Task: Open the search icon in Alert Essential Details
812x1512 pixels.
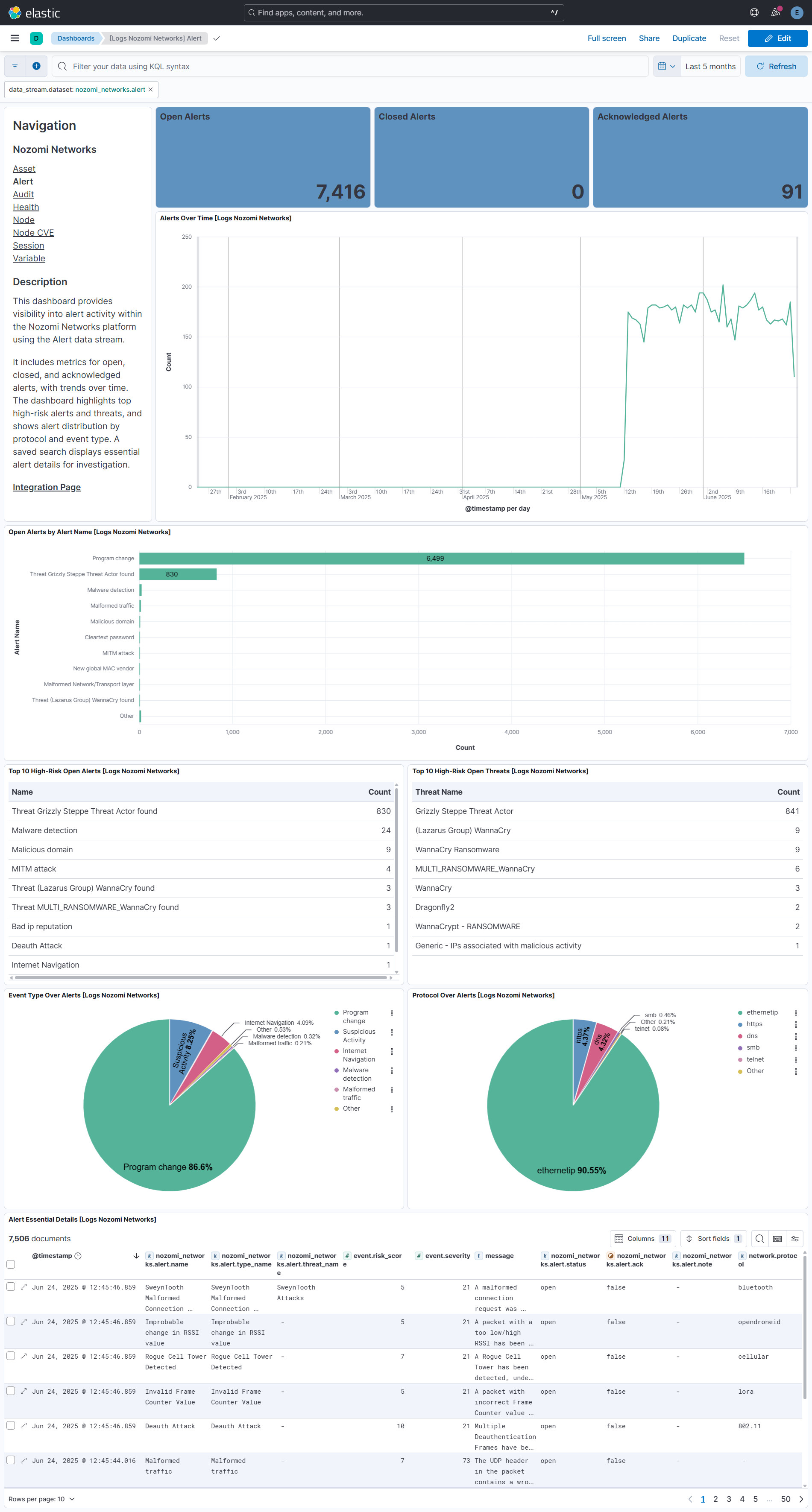Action: 759,1238
